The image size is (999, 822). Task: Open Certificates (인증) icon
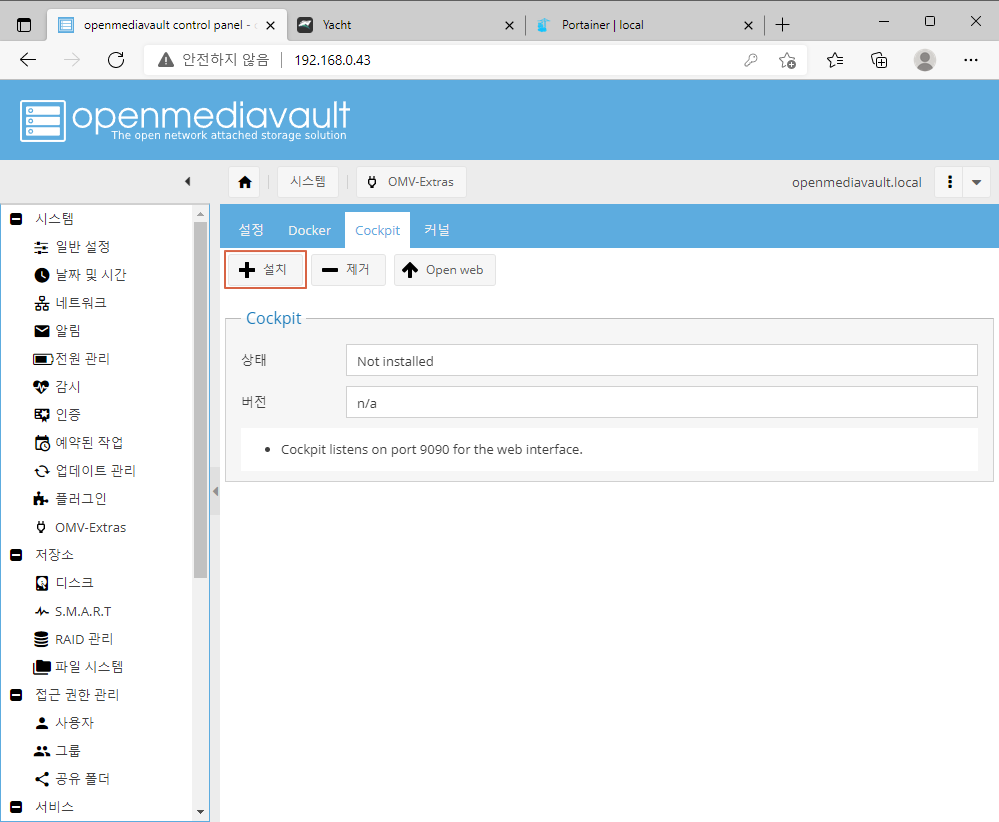(41, 415)
